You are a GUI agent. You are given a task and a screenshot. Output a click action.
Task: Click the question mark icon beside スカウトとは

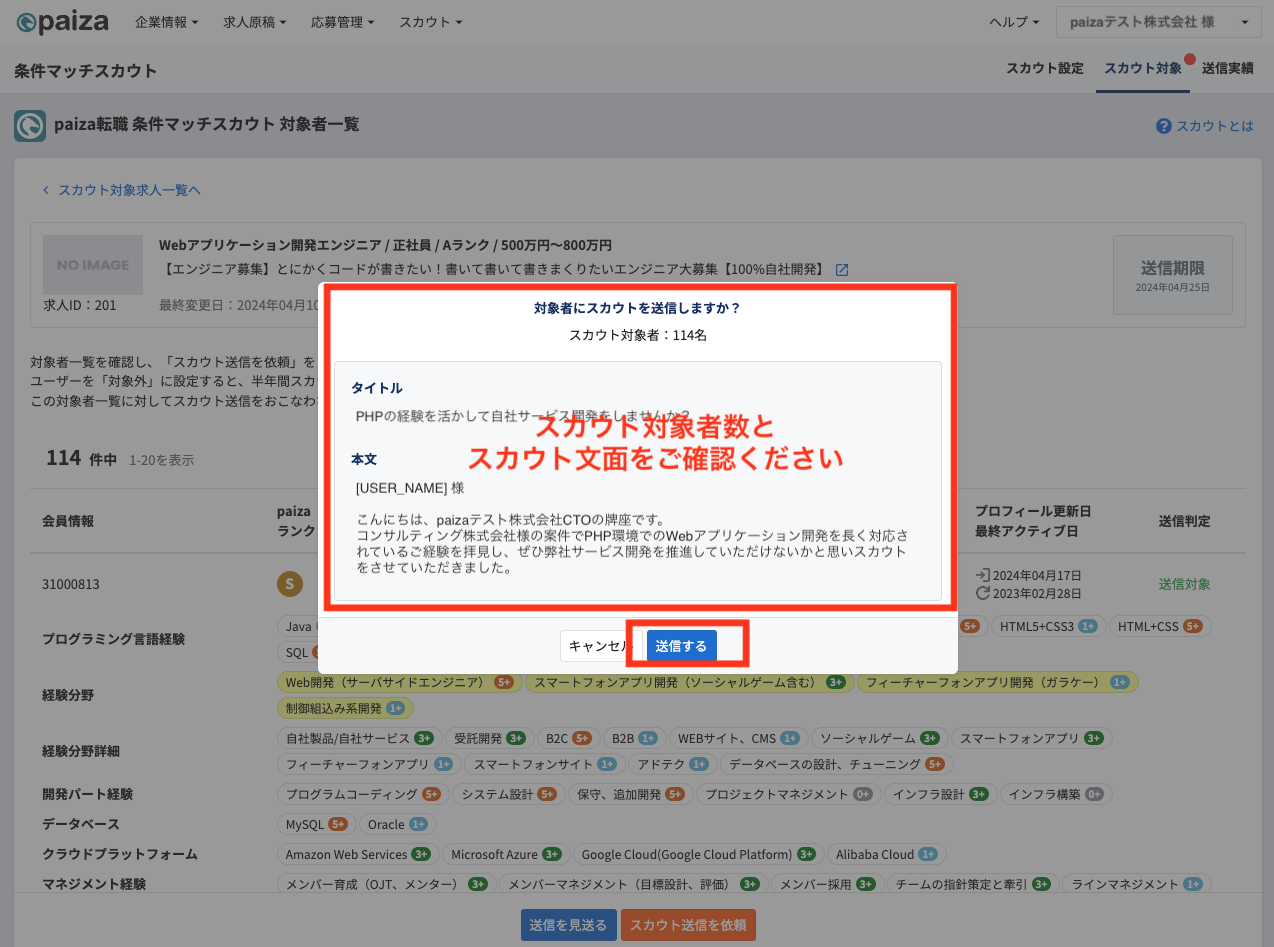tap(1164, 126)
